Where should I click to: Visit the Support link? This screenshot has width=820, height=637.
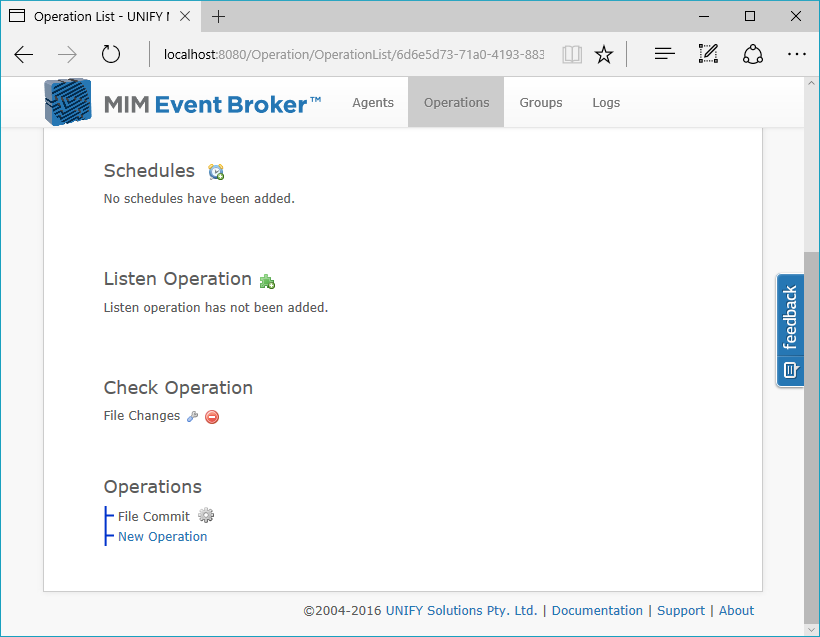point(681,610)
